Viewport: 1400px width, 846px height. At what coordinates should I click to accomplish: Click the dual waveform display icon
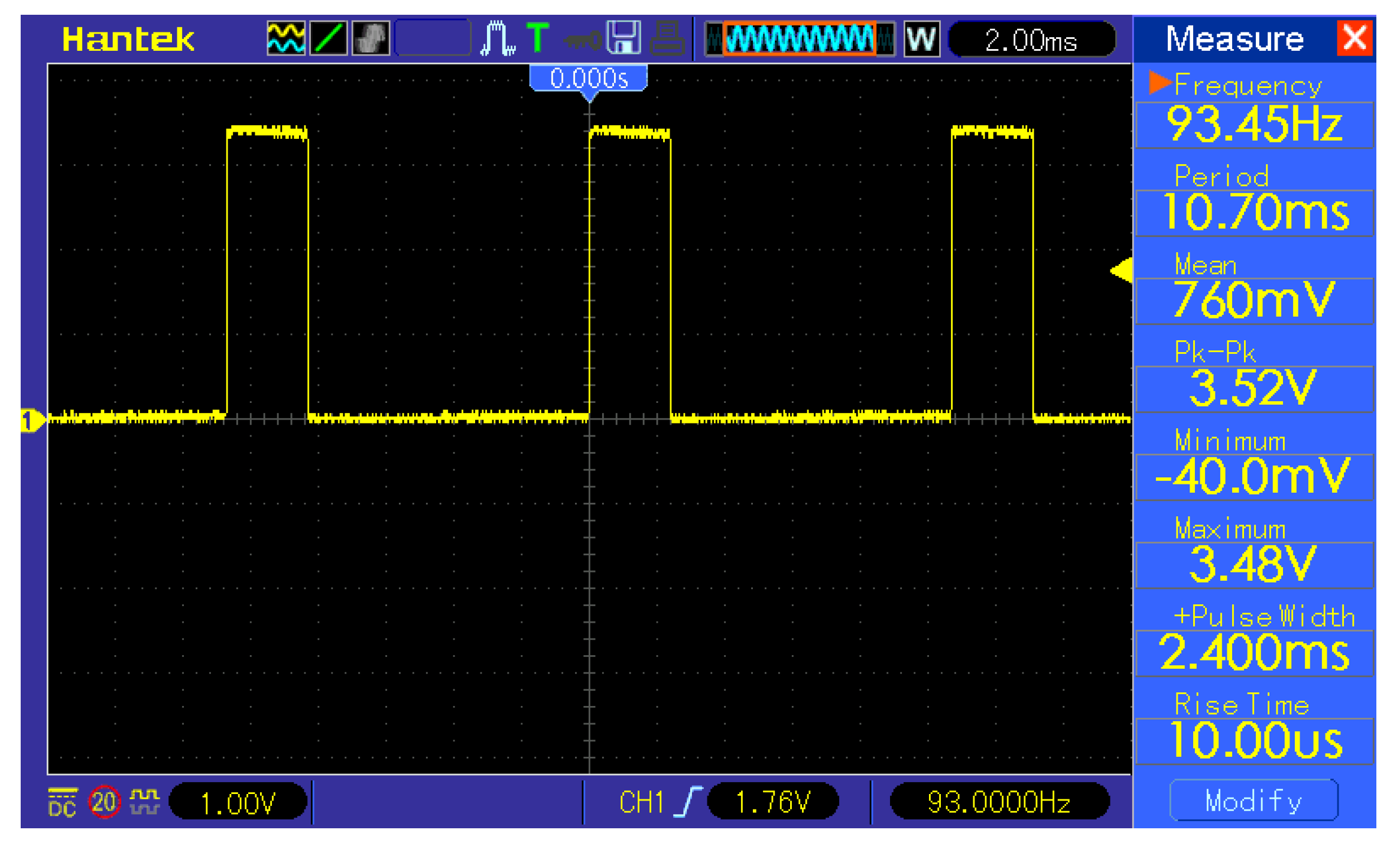[x=286, y=38]
